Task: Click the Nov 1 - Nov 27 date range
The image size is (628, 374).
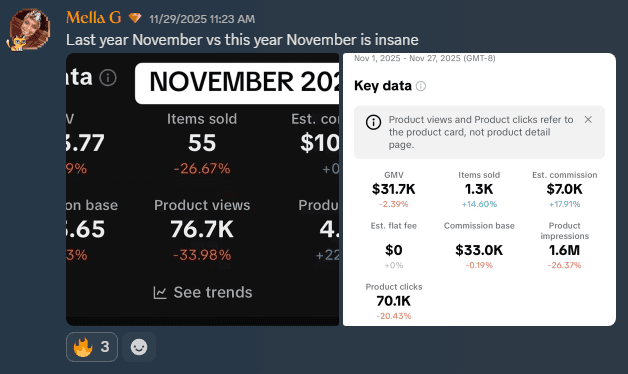Action: [425, 58]
